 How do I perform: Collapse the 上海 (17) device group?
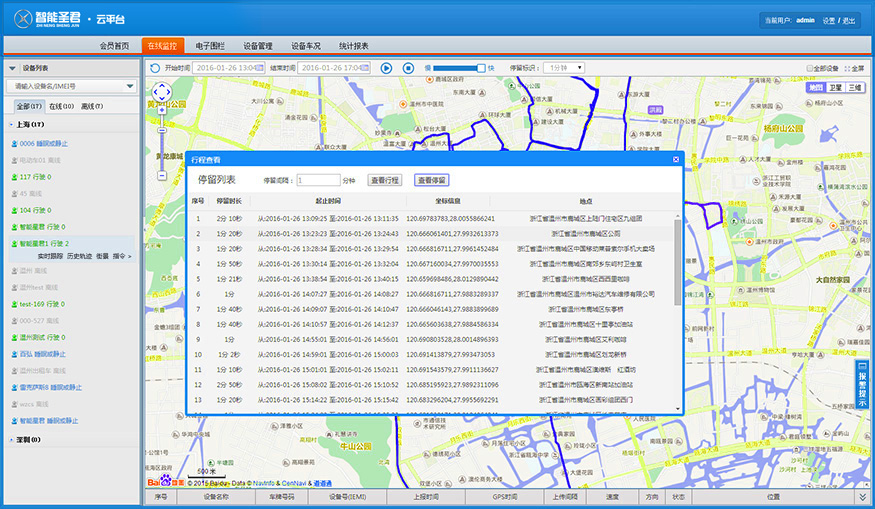pyautogui.click(x=9, y=124)
